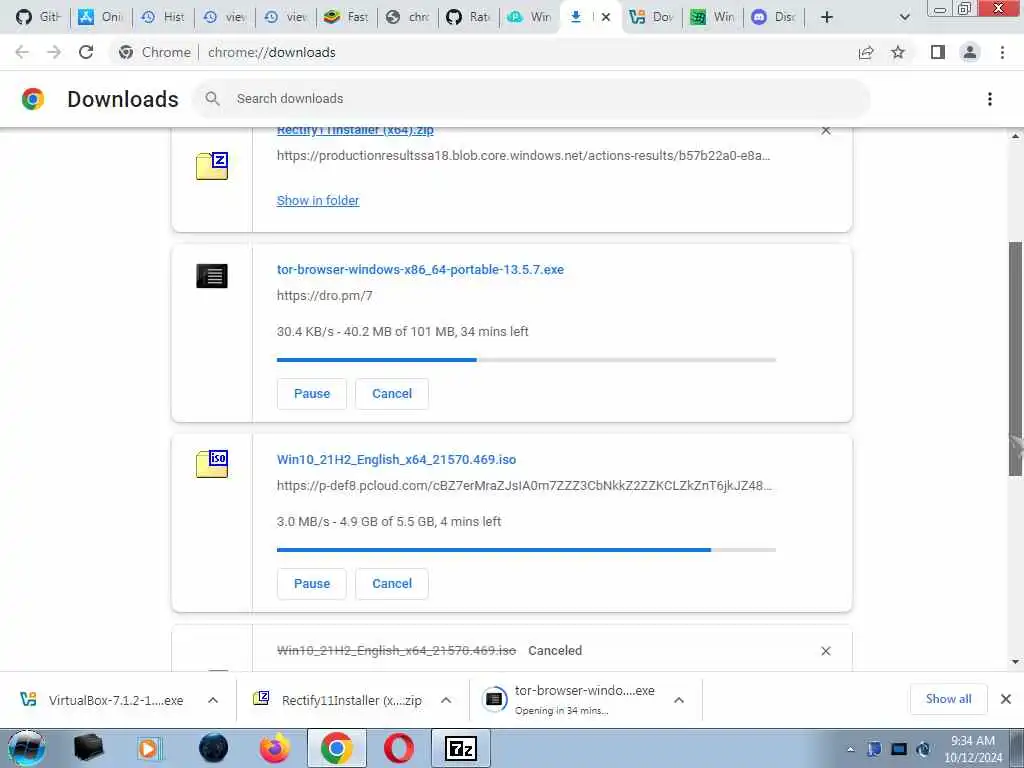Launch Firefox from the taskbar
Screen dimensions: 1024x768
coord(275,748)
